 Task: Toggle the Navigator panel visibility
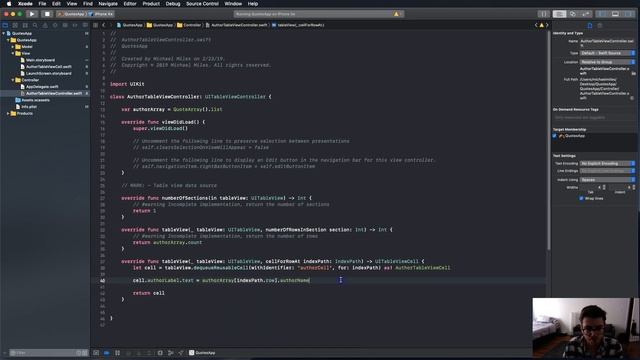602,14
